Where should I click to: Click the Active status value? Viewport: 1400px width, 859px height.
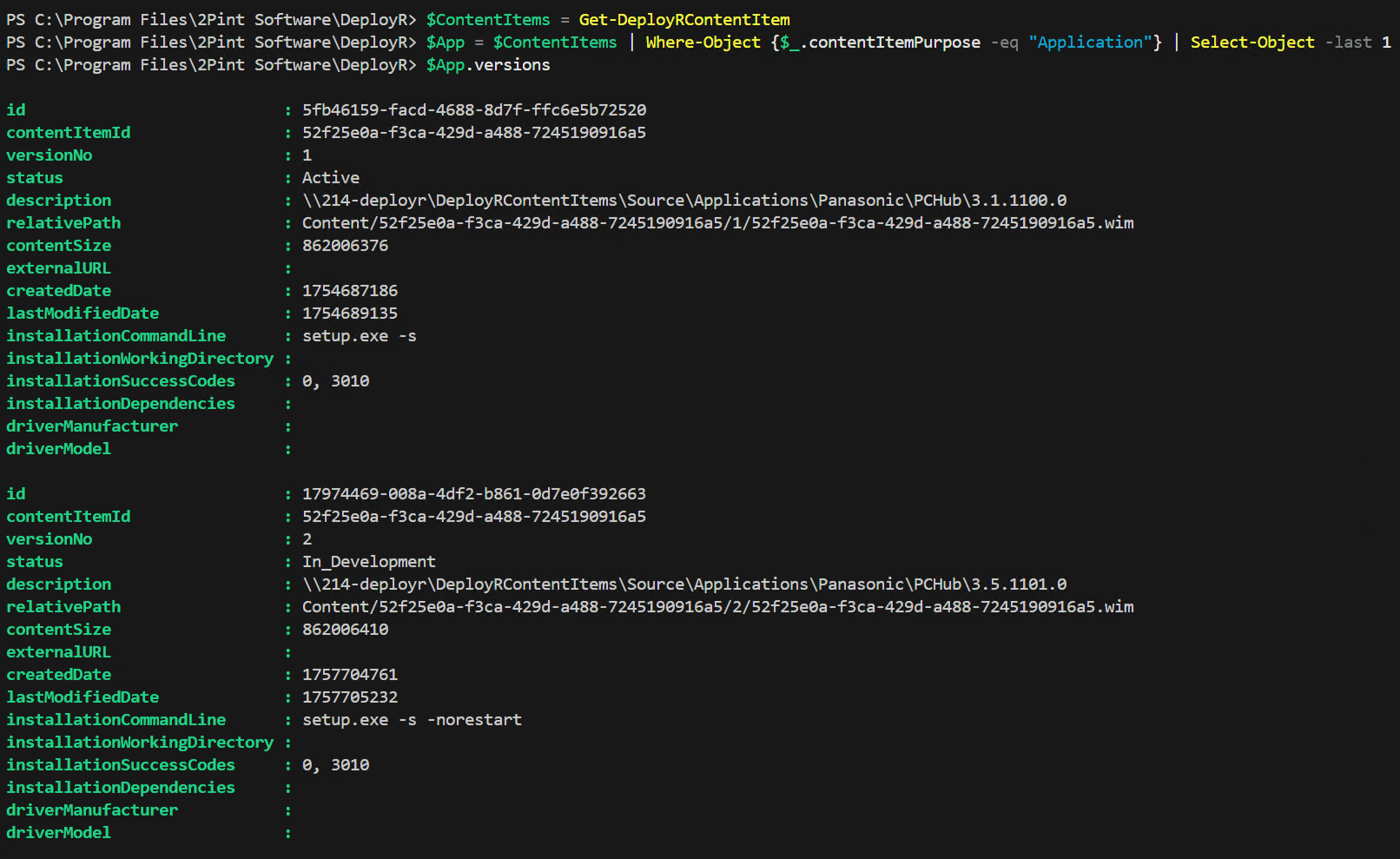point(331,178)
